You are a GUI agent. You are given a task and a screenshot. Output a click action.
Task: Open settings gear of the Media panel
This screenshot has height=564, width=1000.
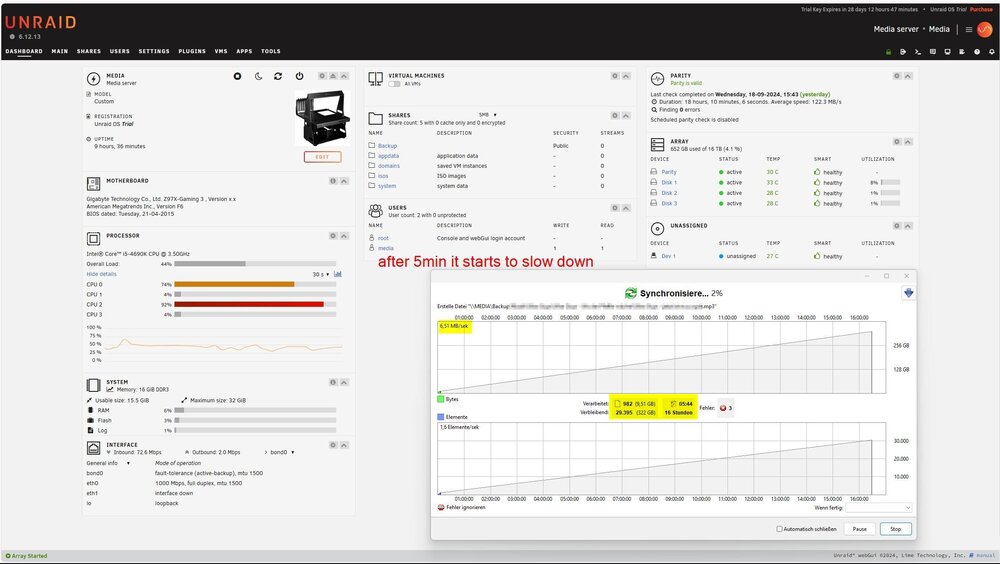pyautogui.click(x=322, y=76)
